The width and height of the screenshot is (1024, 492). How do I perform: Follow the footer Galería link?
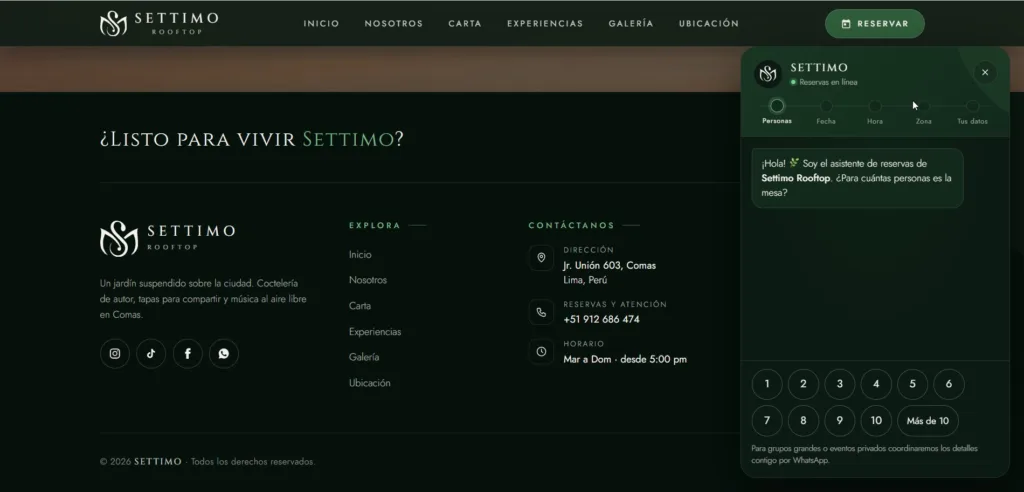pos(364,357)
